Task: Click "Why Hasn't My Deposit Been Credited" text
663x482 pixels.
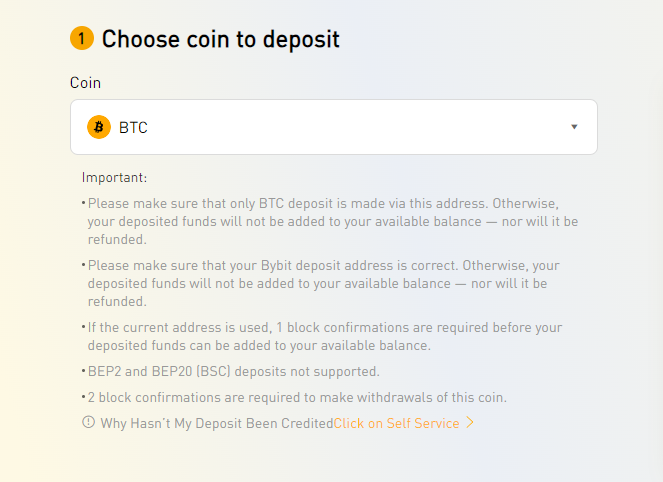Action: pyautogui.click(x=216, y=423)
